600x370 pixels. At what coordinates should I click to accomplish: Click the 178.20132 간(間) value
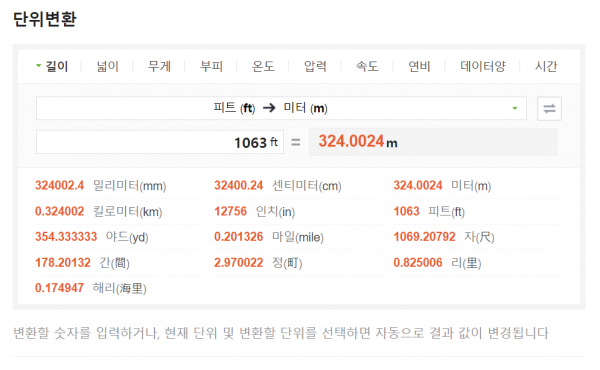click(82, 262)
